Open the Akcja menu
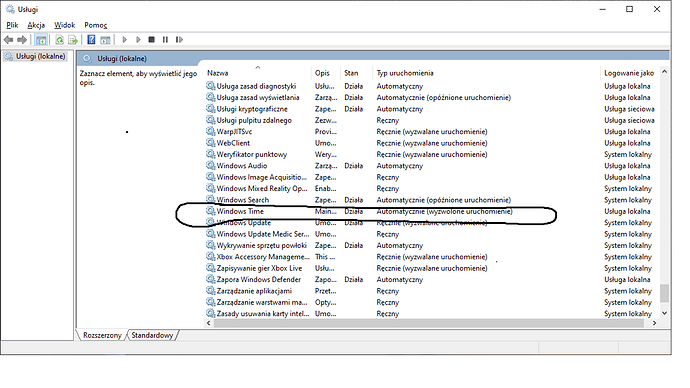The height and width of the screenshot is (388, 690). click(36, 25)
